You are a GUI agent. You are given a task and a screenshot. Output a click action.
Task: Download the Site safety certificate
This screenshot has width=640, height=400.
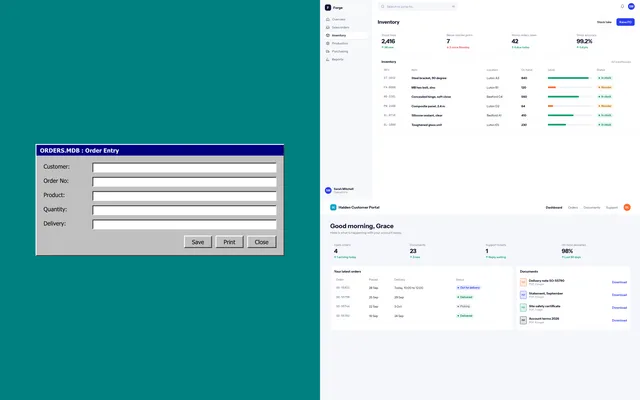click(x=619, y=307)
